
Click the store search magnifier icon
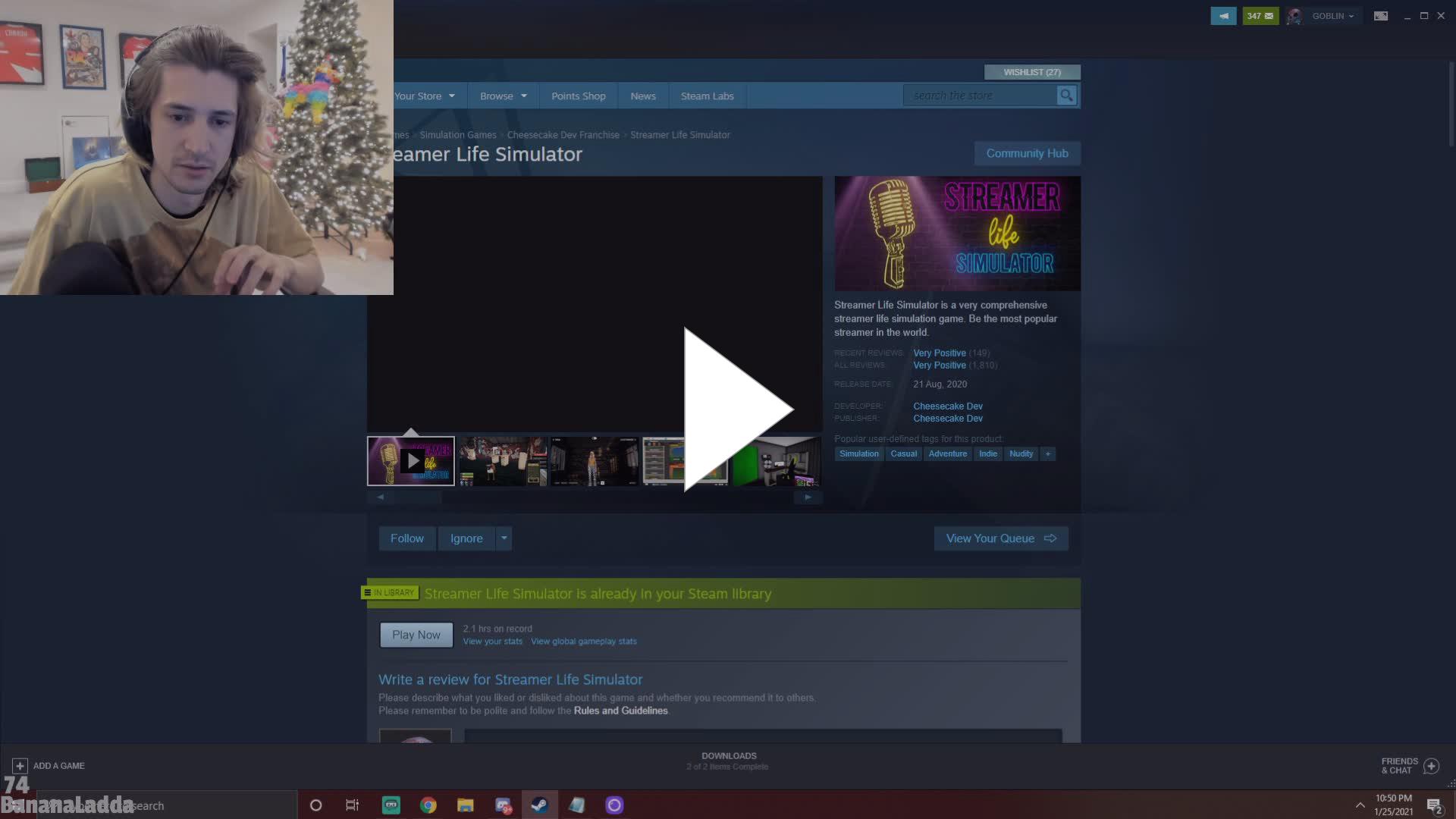[1067, 96]
